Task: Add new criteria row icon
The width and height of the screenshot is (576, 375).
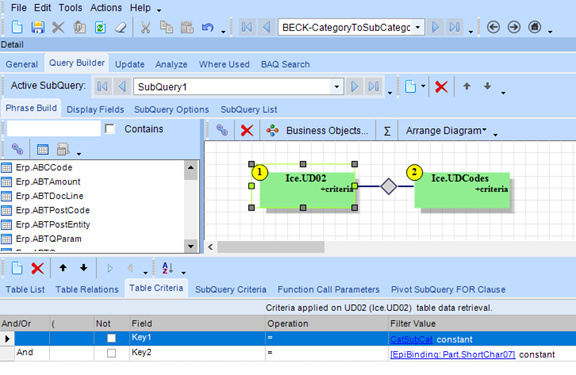Action: pos(17,268)
